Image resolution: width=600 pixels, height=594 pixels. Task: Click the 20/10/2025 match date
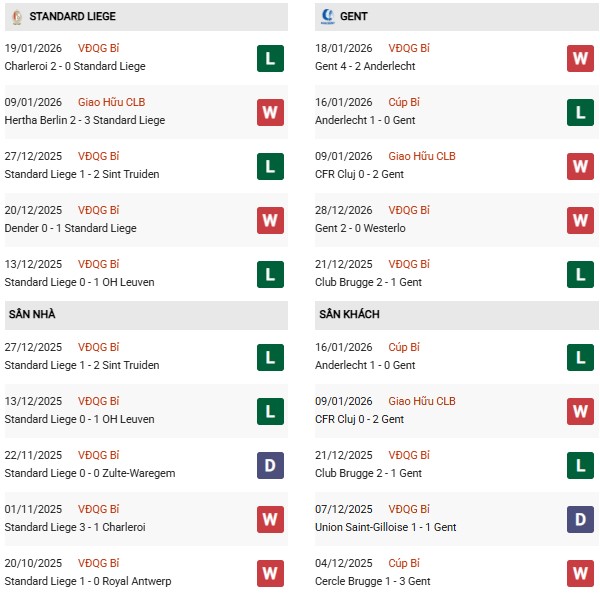(x=33, y=563)
